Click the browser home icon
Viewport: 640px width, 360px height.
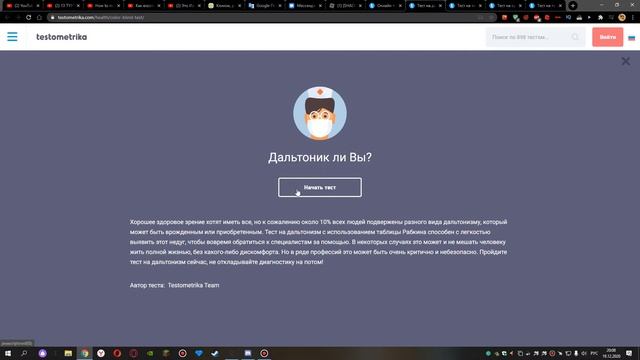click(x=39, y=18)
